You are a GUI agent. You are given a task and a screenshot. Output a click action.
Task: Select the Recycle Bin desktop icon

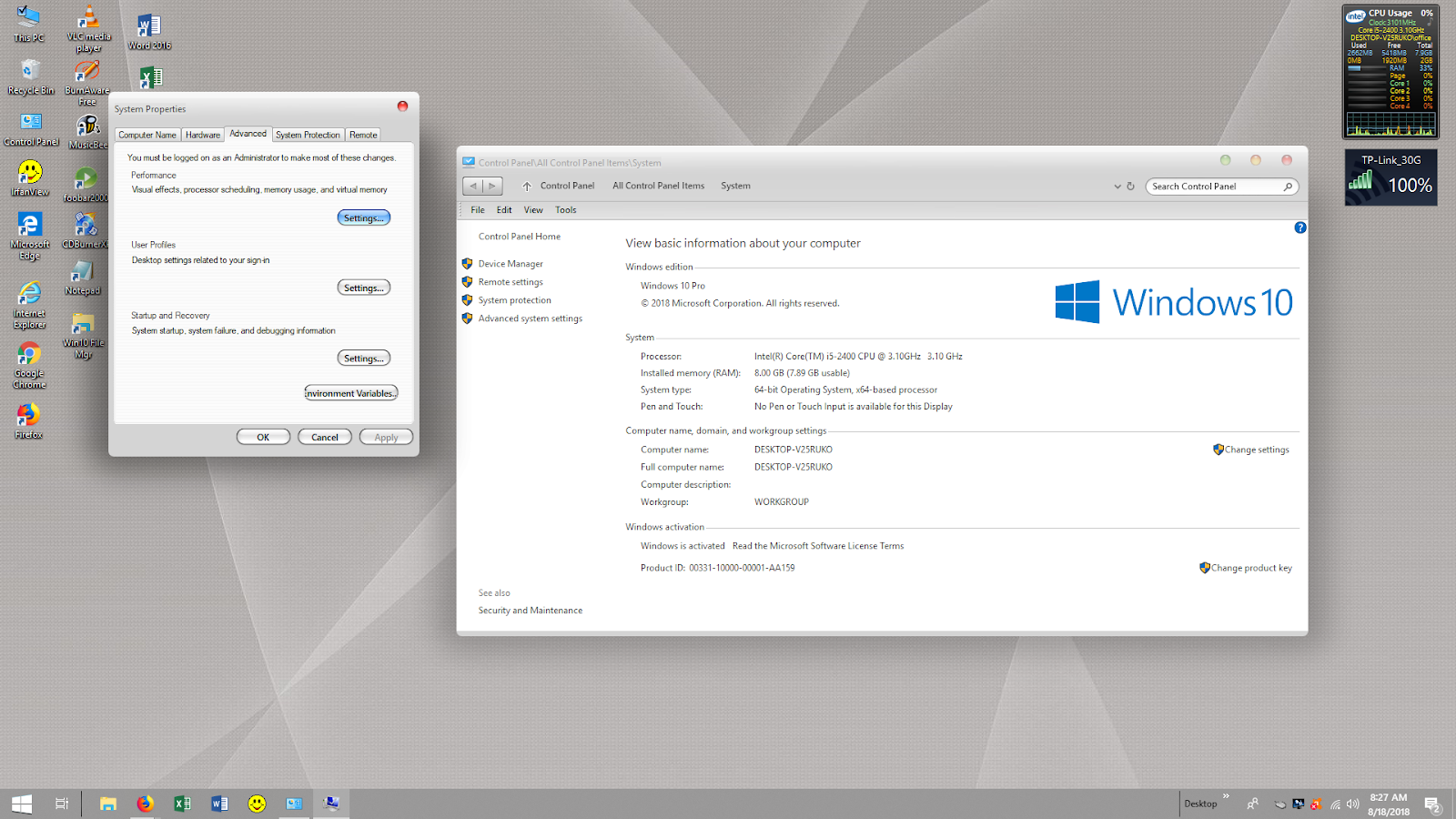click(31, 76)
